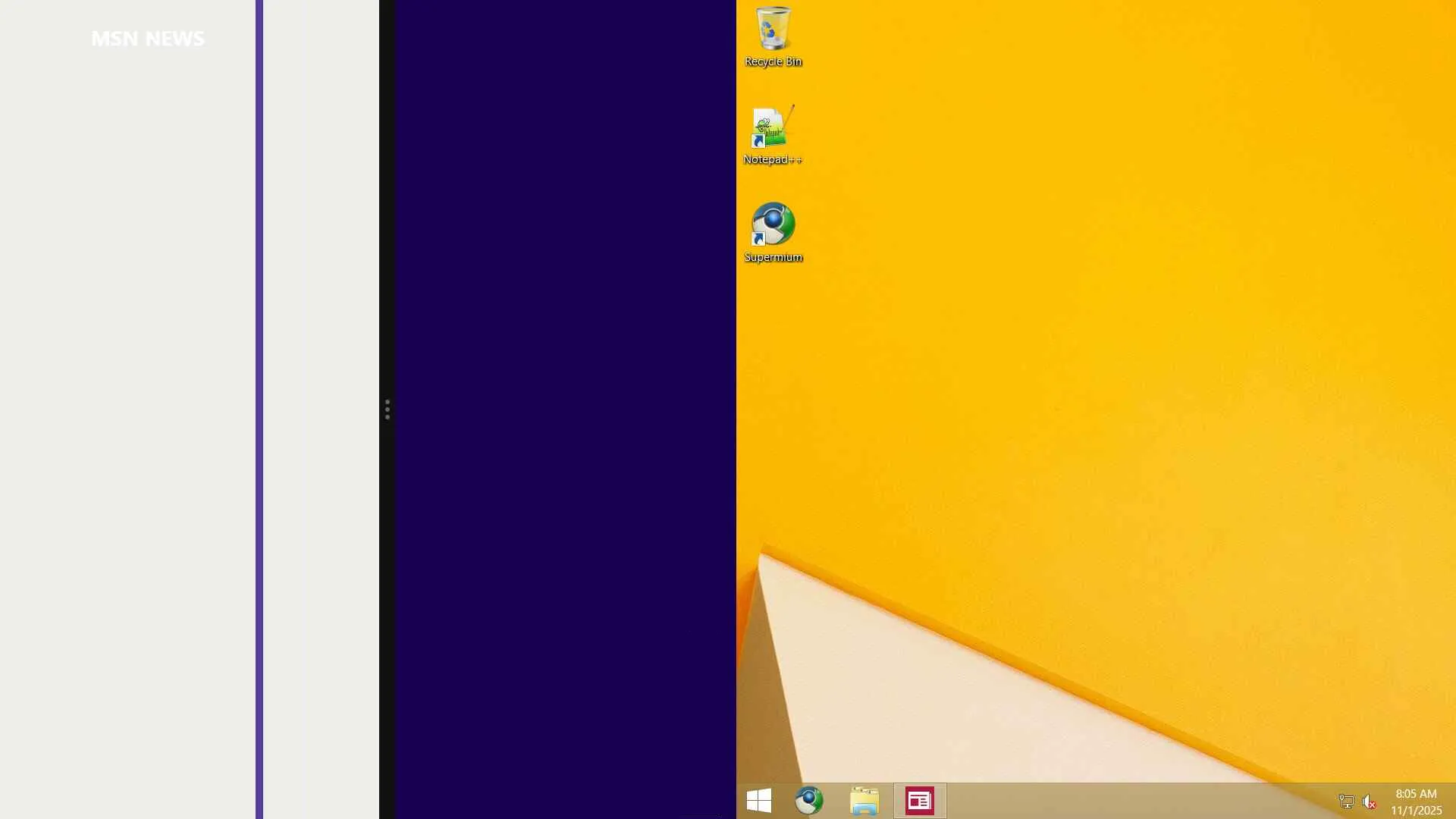Image resolution: width=1456 pixels, height=819 pixels.
Task: Open the network status tray icon
Action: [x=1346, y=802]
